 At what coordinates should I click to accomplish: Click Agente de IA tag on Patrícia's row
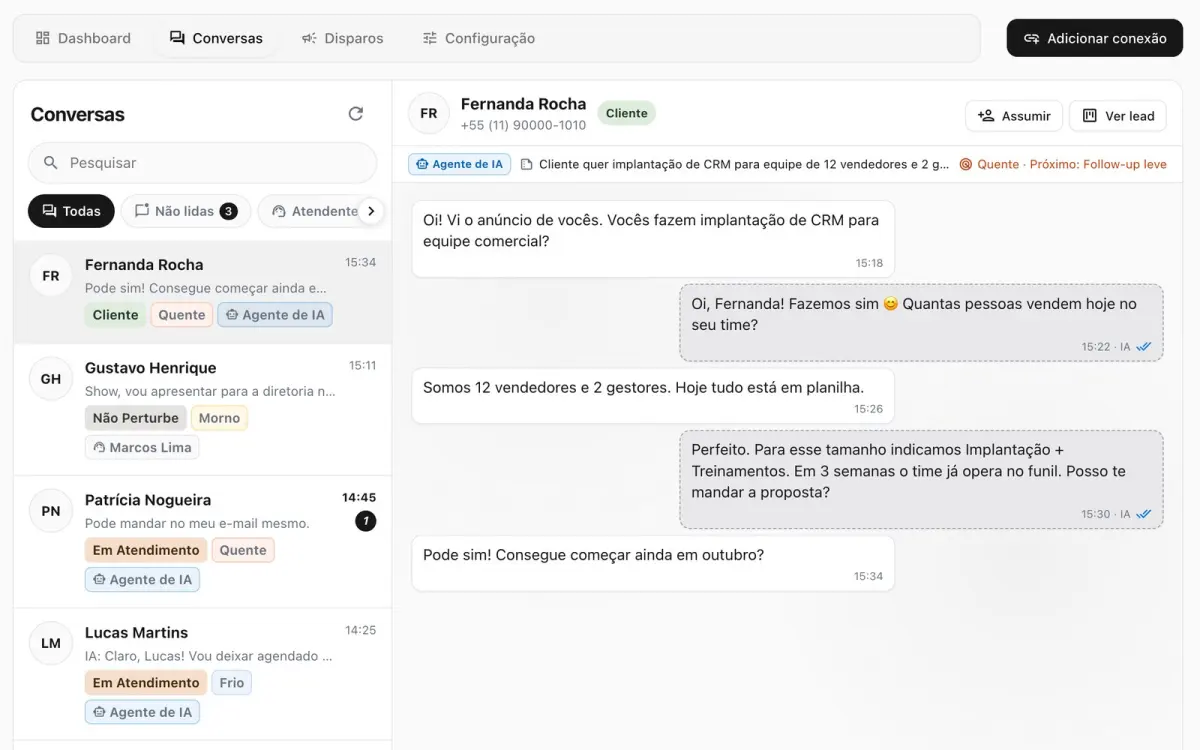(x=142, y=579)
